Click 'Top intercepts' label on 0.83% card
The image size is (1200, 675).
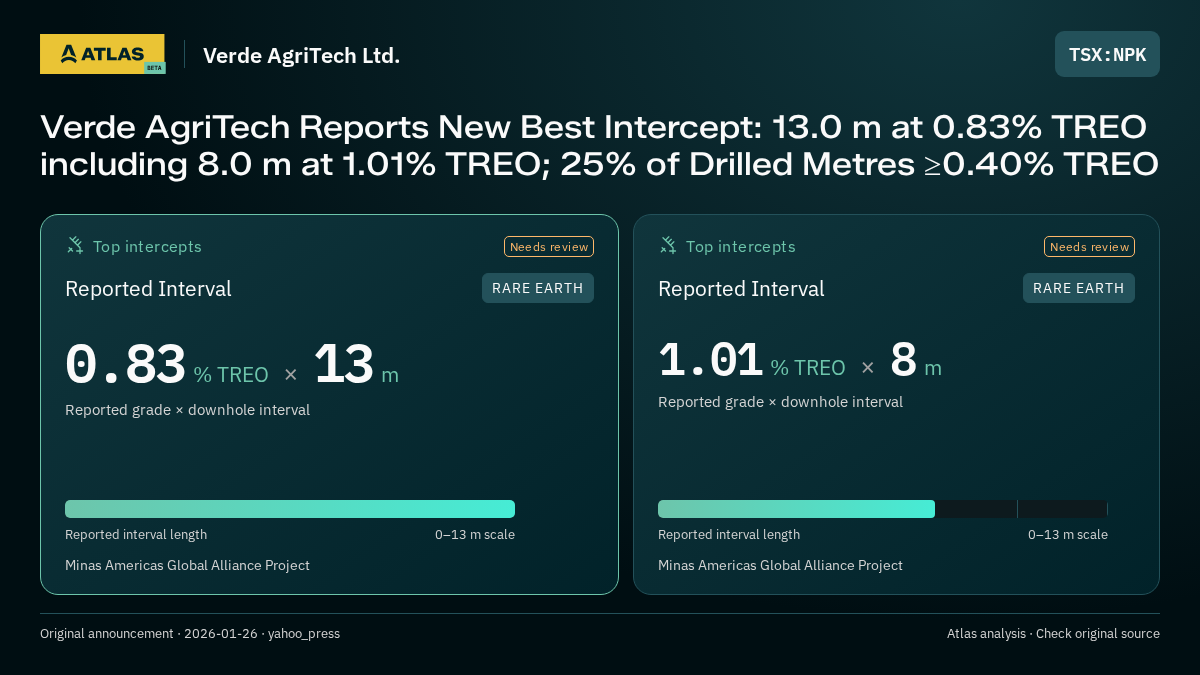pos(147,246)
